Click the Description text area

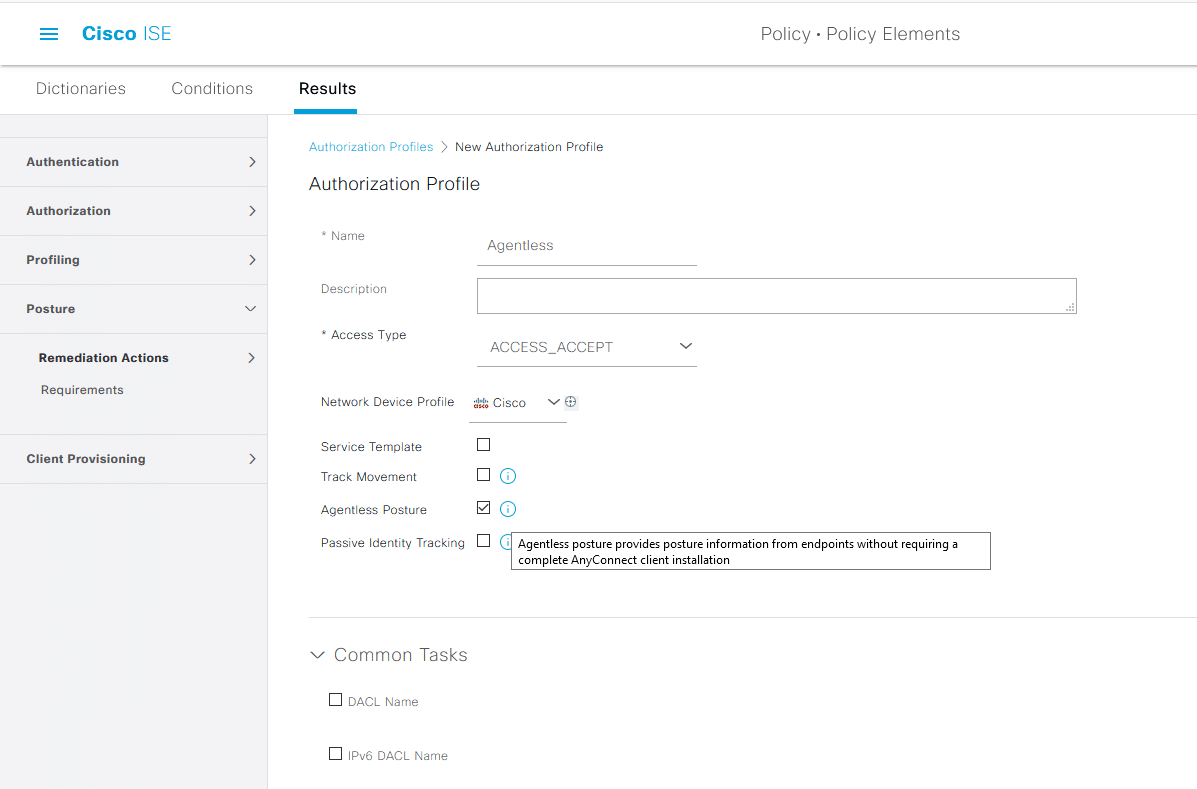point(776,296)
